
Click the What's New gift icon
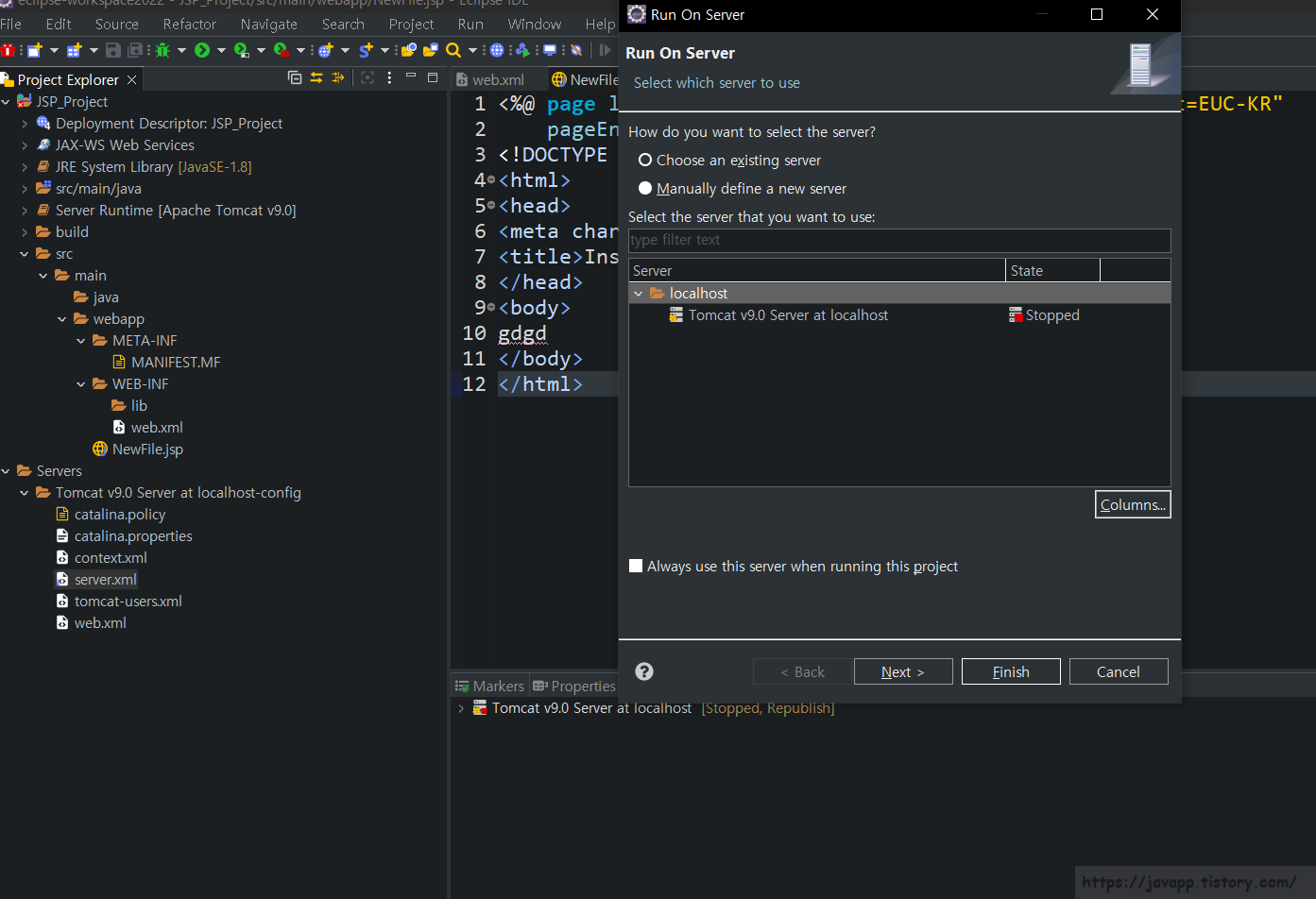(x=7, y=50)
